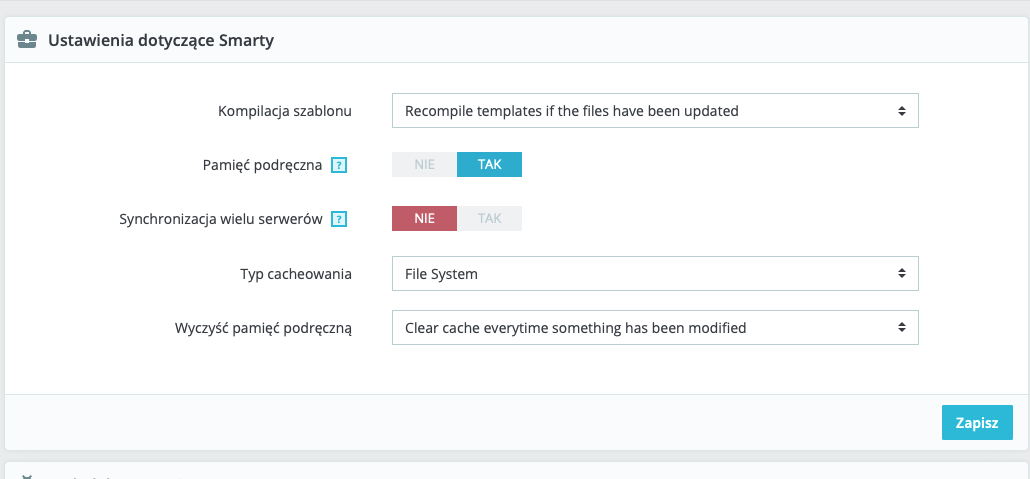Screen dimensions: 1030x479
Task: Set Synchronizacja wielu serwerów to TAK
Action: (489, 218)
